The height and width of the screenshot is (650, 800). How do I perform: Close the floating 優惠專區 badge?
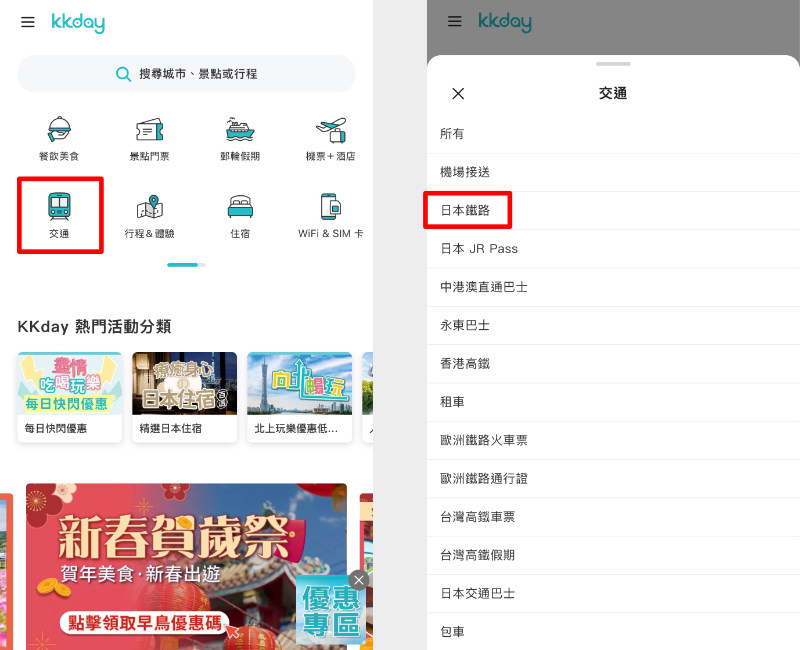(x=359, y=580)
